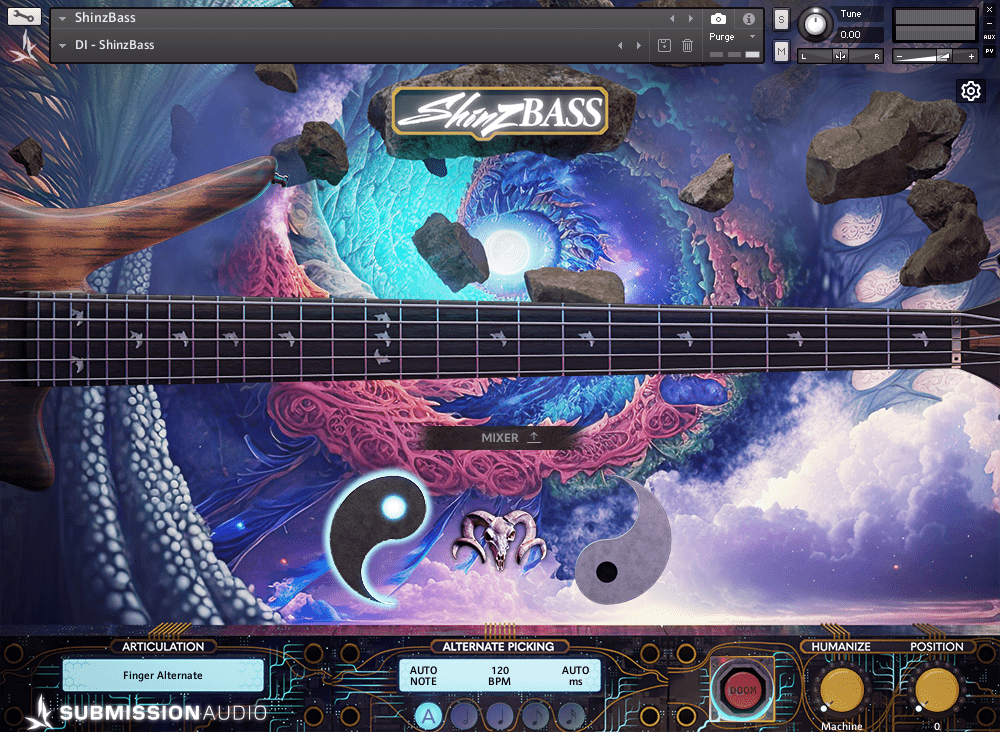Select the eighth note alternate picking icon

point(535,716)
